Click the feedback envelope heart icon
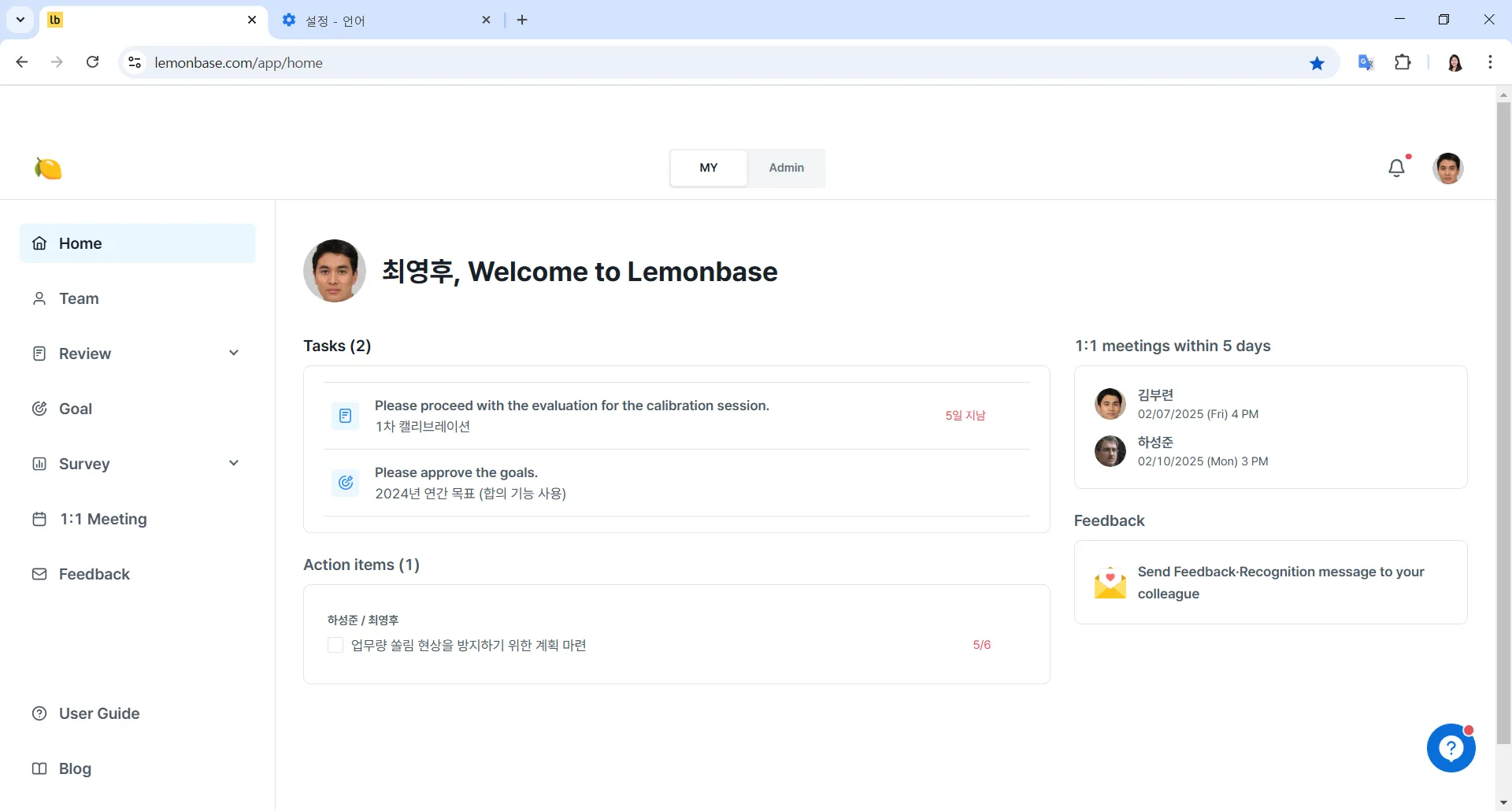The width and height of the screenshot is (1512, 811). 1110,583
